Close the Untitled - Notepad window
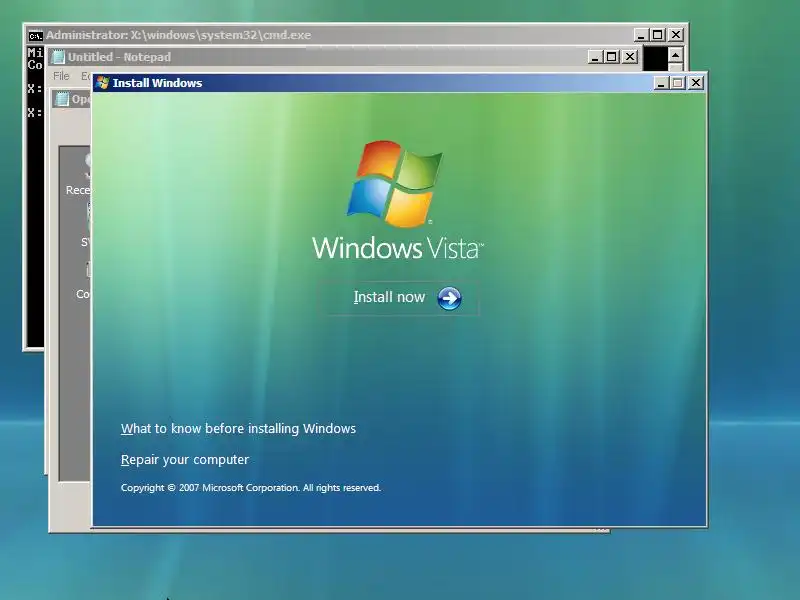The image size is (800, 600). (630, 57)
